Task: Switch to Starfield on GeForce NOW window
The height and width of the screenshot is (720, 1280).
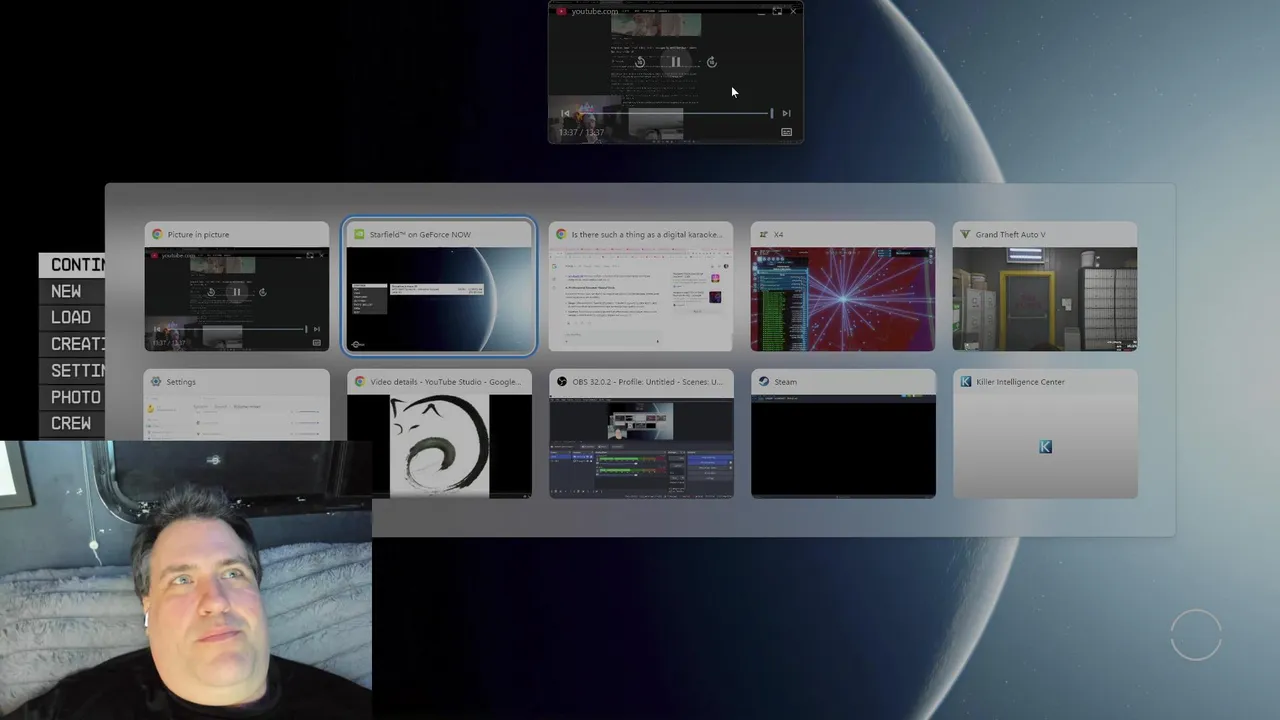Action: click(439, 286)
